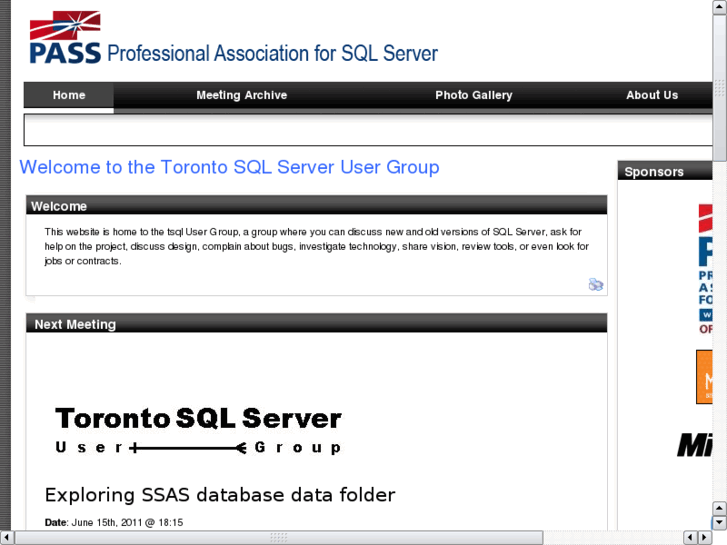Click the vertical scrollbar thumb
The height and width of the screenshot is (545, 727).
tap(720, 80)
